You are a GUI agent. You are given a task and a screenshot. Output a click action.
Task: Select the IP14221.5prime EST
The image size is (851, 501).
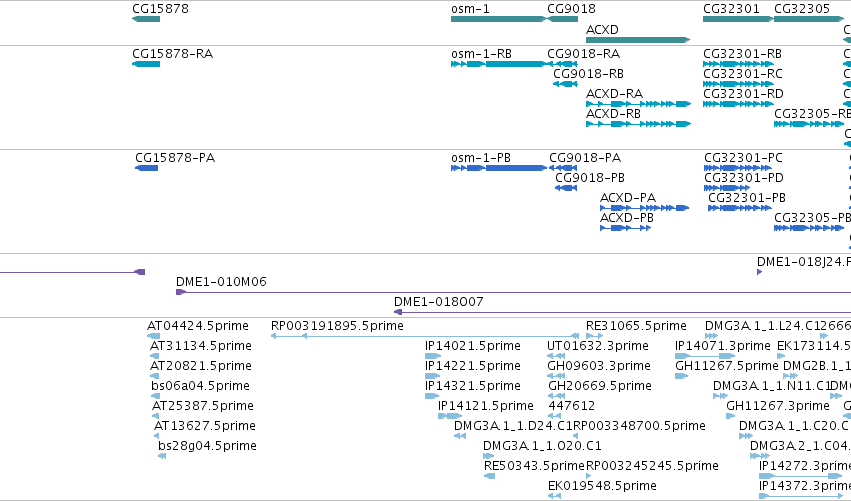pos(433,376)
